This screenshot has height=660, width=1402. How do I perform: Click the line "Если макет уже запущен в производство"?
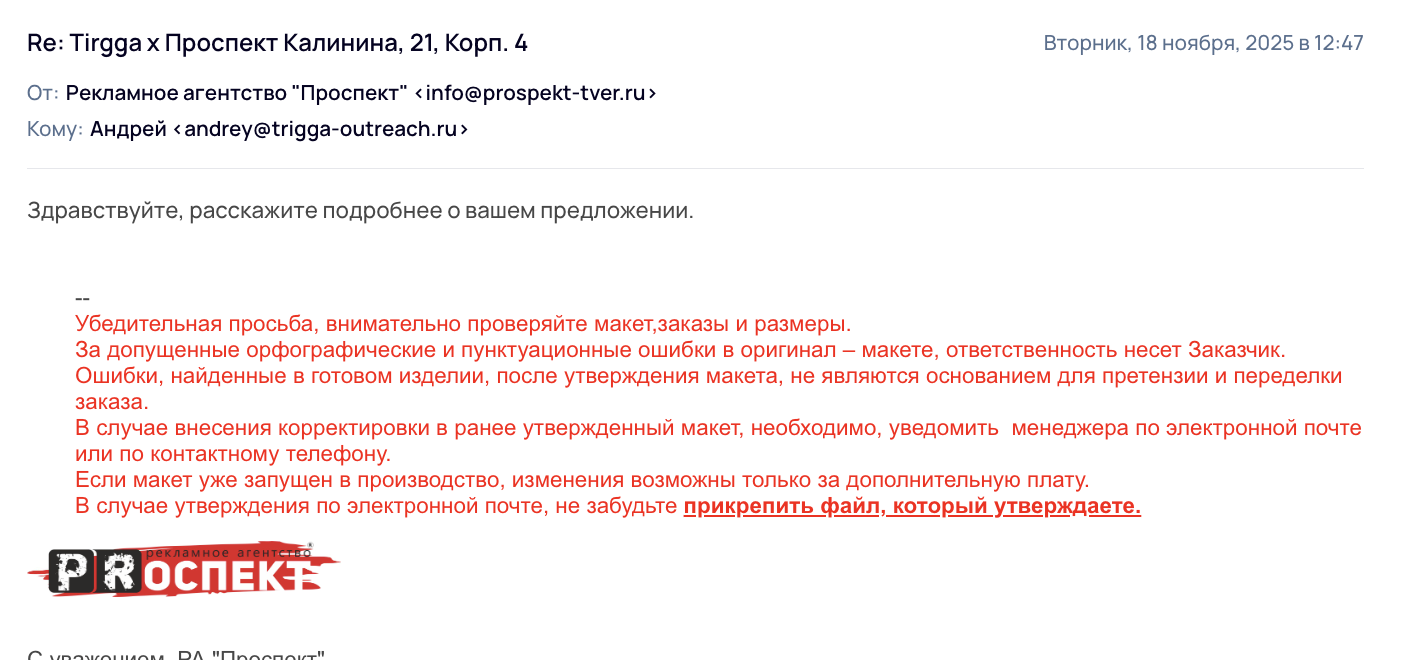(x=582, y=480)
